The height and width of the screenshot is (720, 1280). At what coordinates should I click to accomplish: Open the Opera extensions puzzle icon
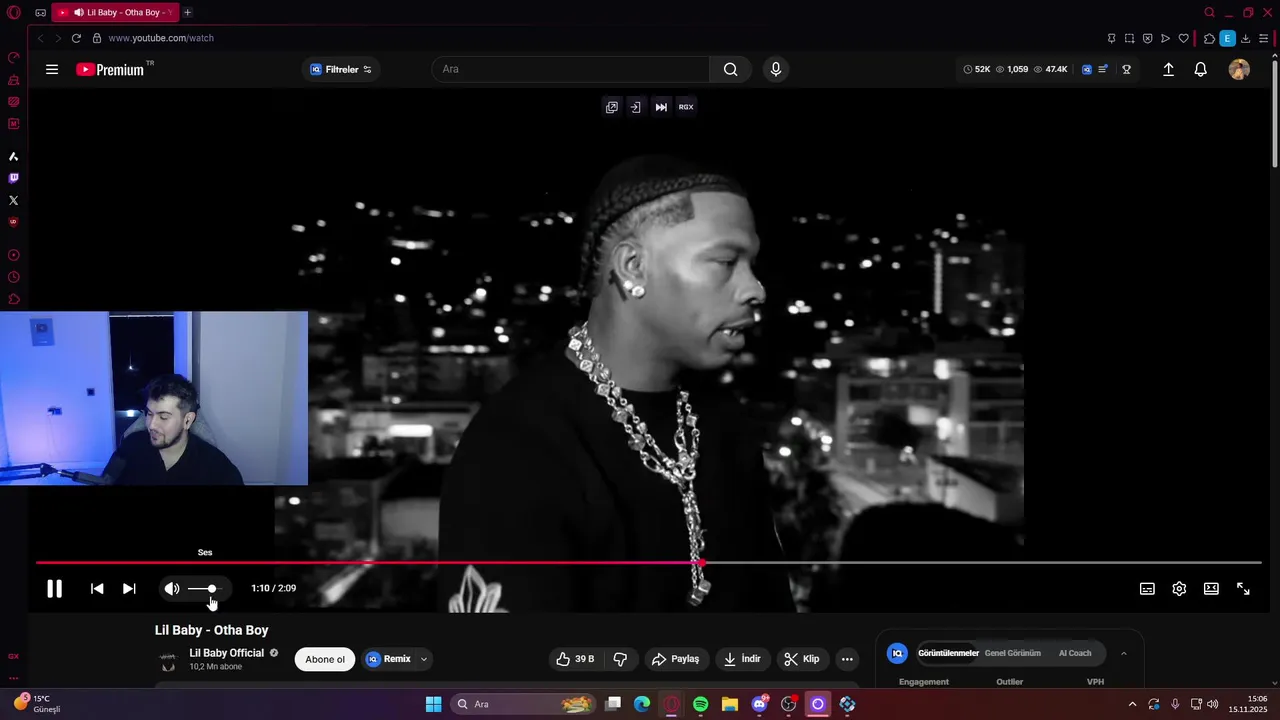click(x=1209, y=38)
